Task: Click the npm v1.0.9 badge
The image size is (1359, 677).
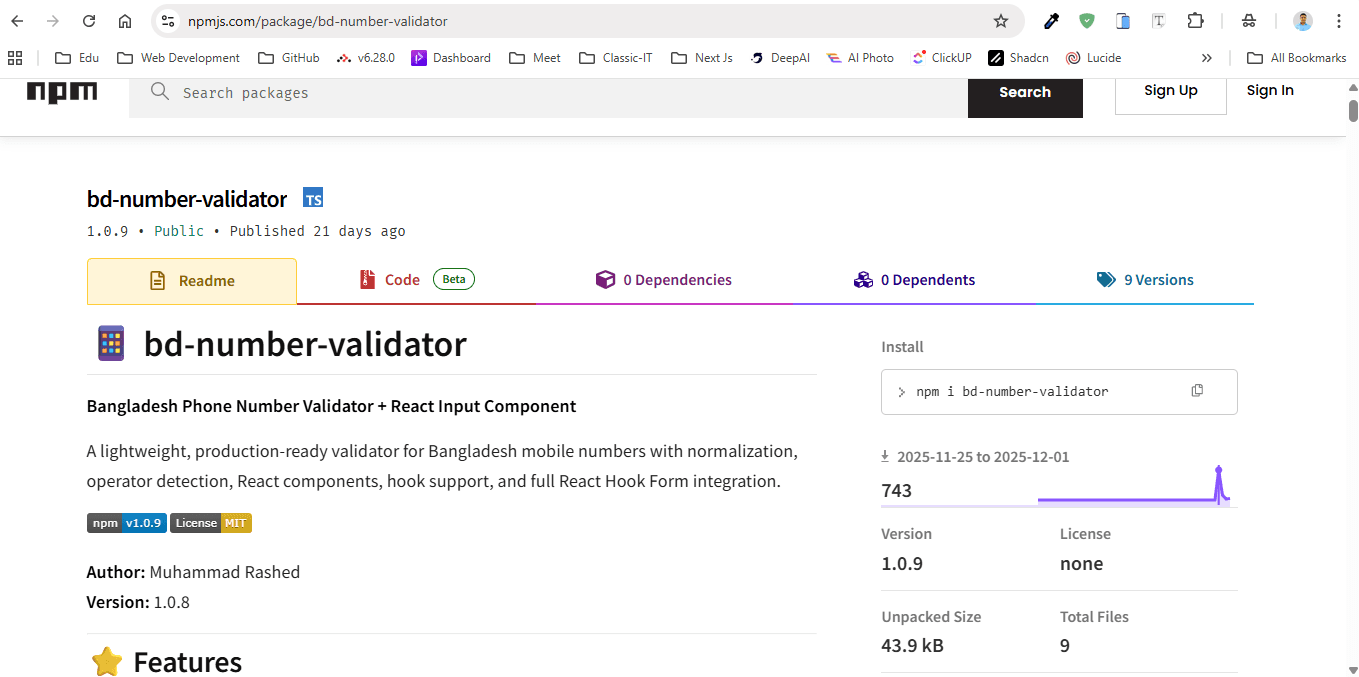Action: pos(127,523)
